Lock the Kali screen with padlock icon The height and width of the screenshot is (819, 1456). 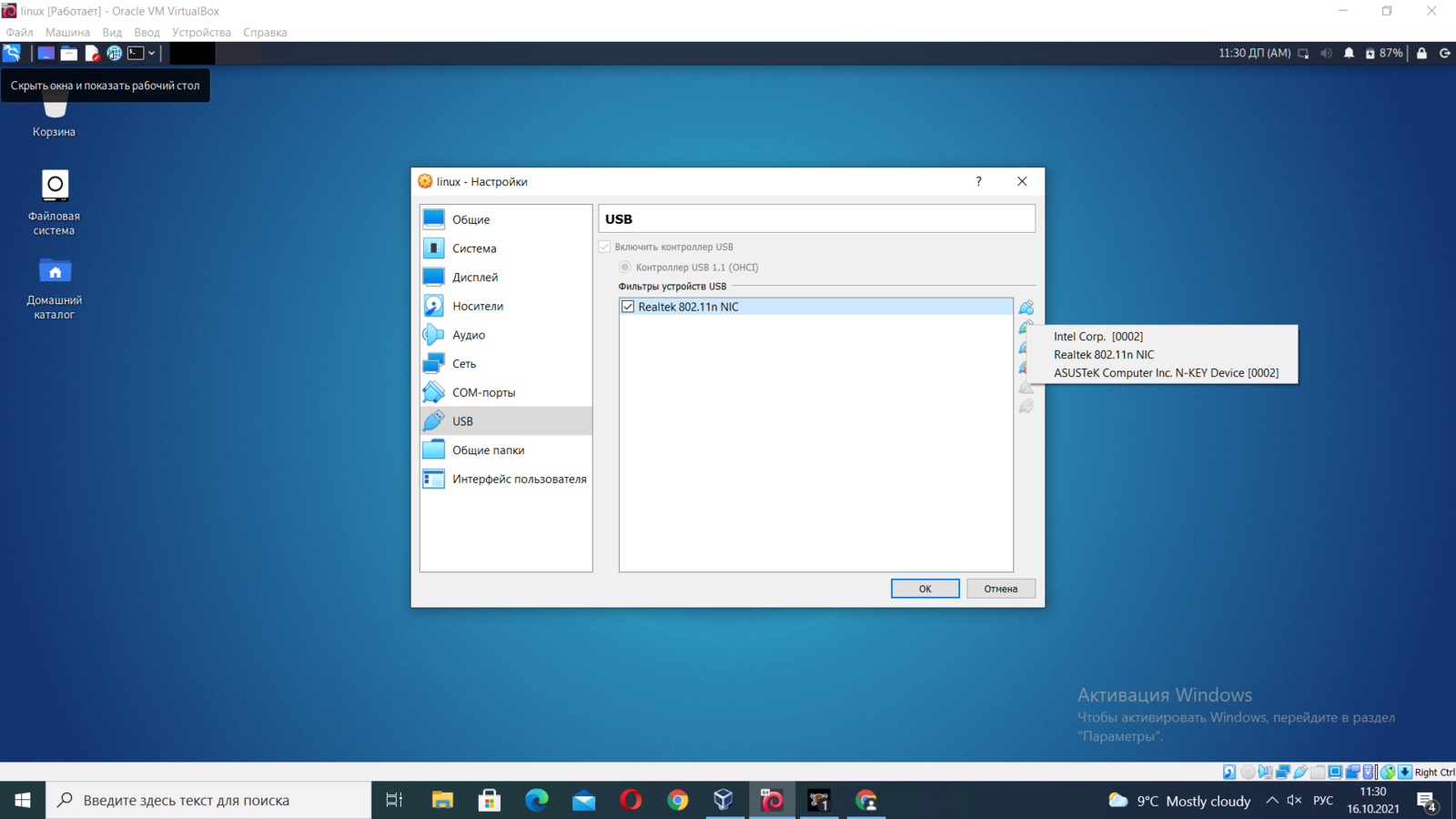[1421, 53]
